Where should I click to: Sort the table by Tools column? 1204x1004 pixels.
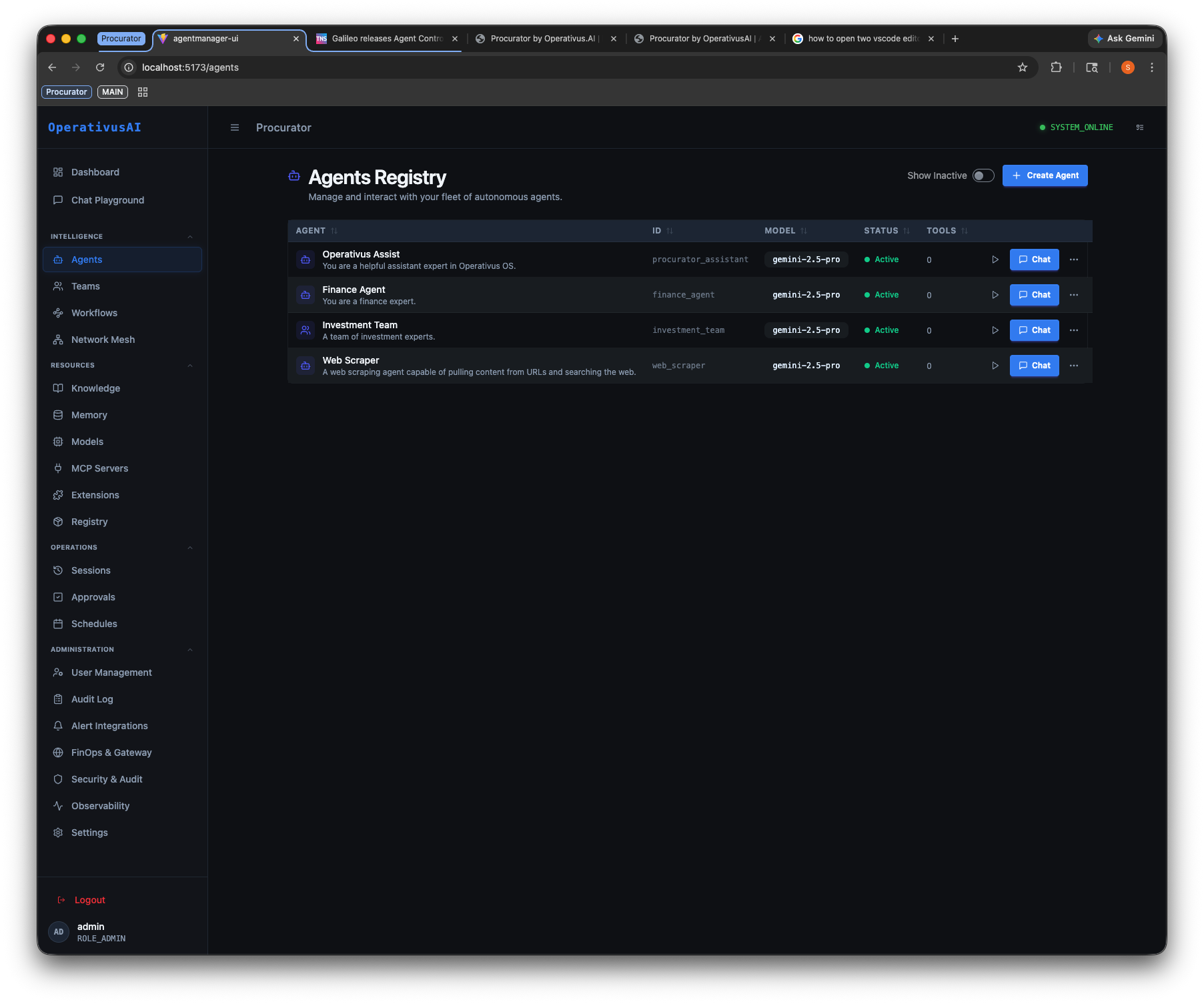[x=947, y=231]
